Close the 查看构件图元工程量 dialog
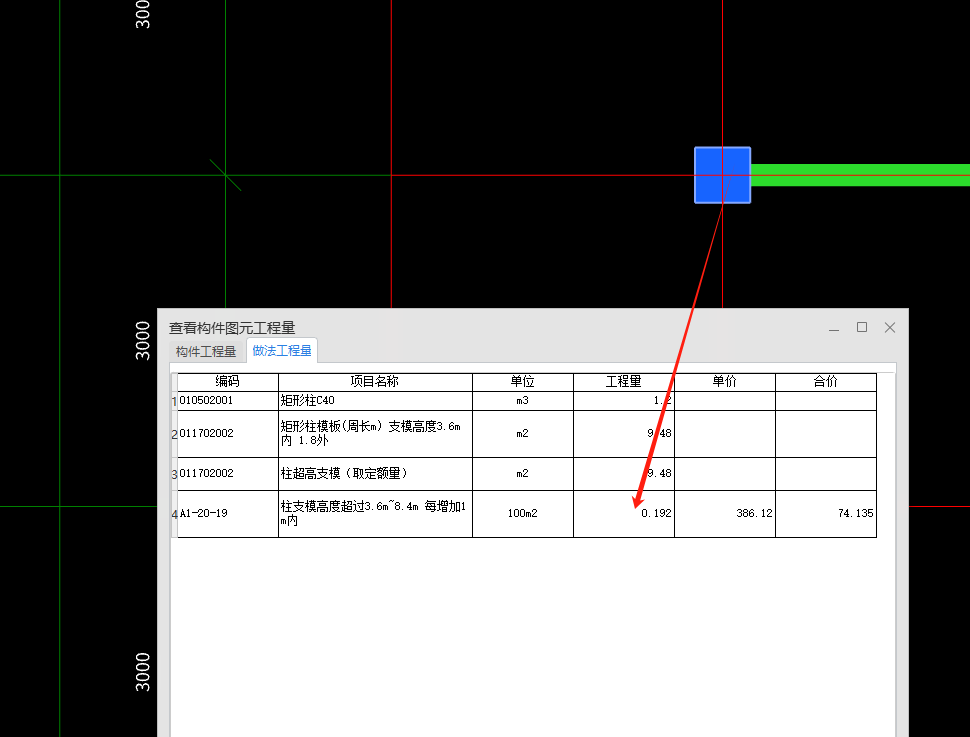This screenshot has width=970, height=737. (890, 327)
